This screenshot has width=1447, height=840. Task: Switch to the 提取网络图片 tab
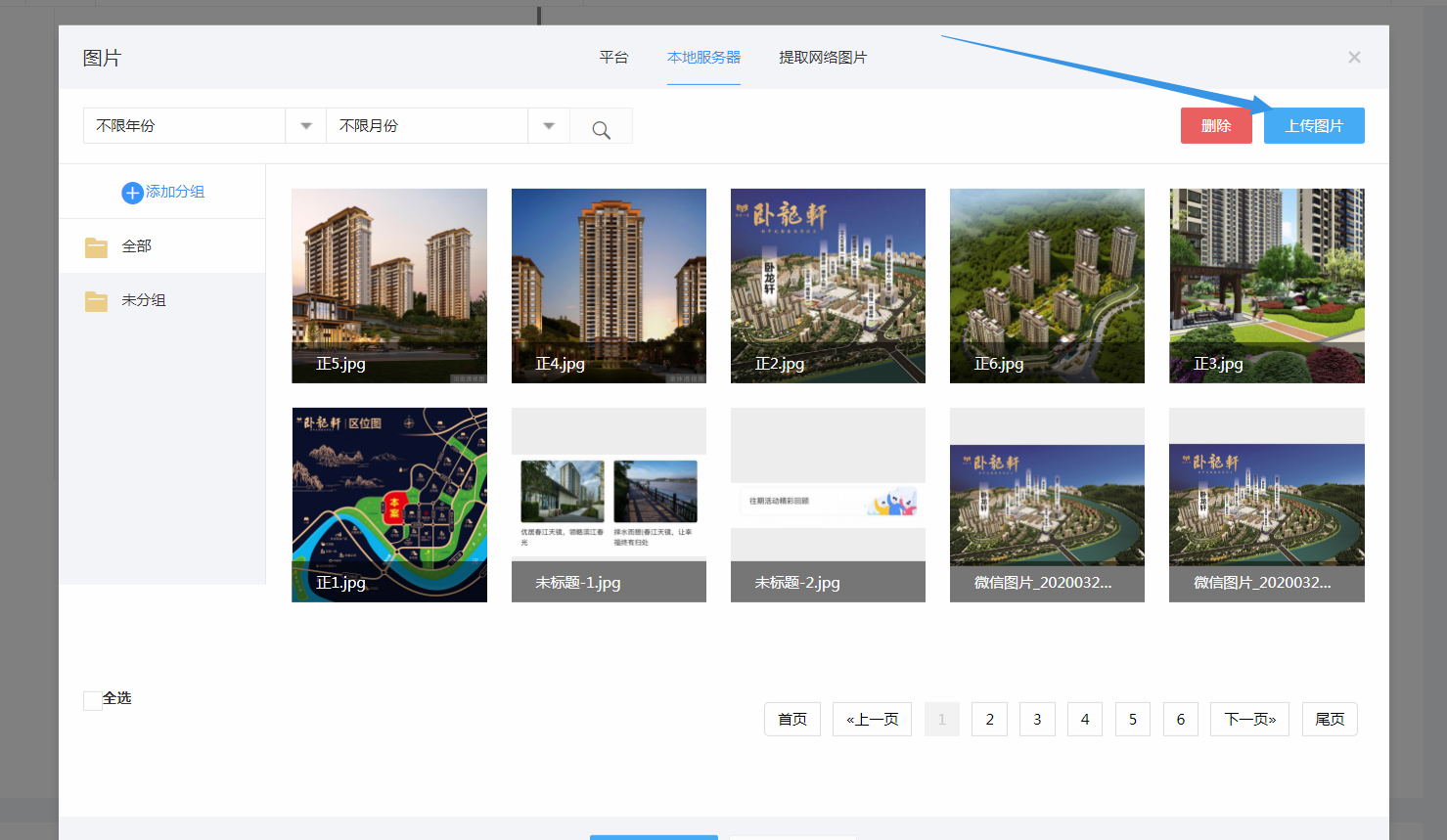click(822, 58)
